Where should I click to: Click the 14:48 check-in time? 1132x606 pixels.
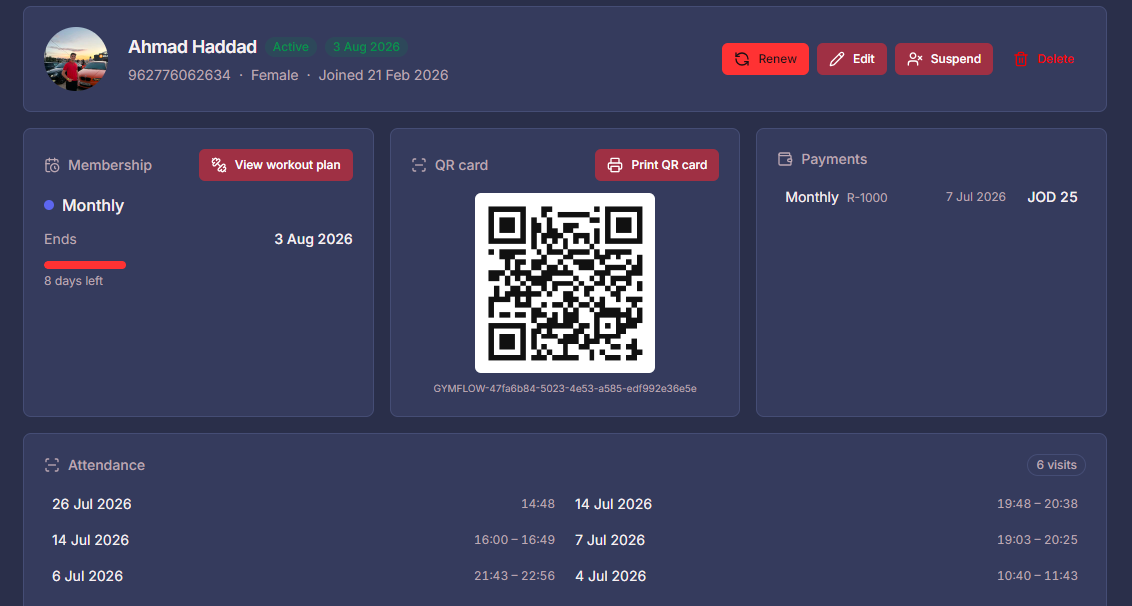pos(538,504)
